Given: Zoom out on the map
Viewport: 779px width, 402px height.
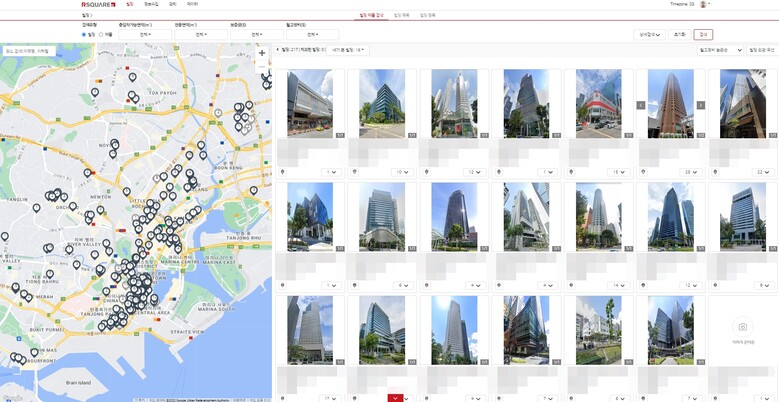Looking at the screenshot, I should (262, 66).
